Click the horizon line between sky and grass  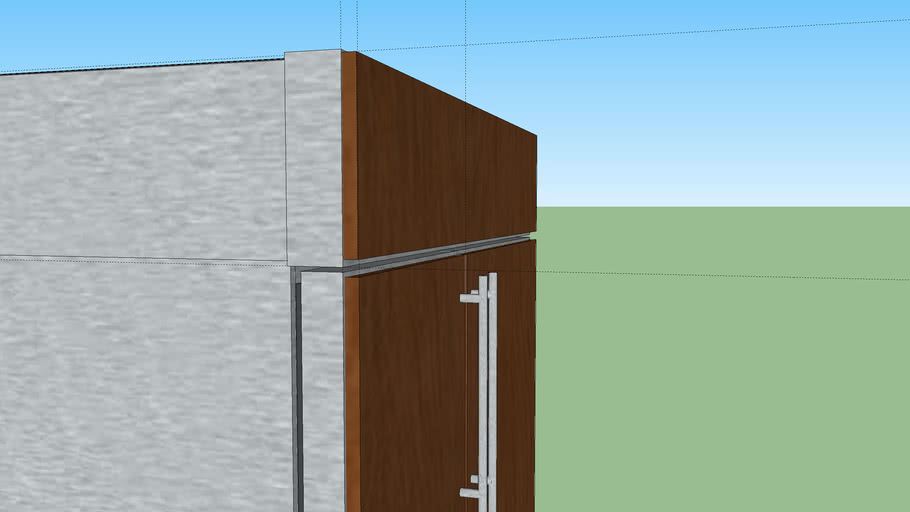click(x=720, y=207)
